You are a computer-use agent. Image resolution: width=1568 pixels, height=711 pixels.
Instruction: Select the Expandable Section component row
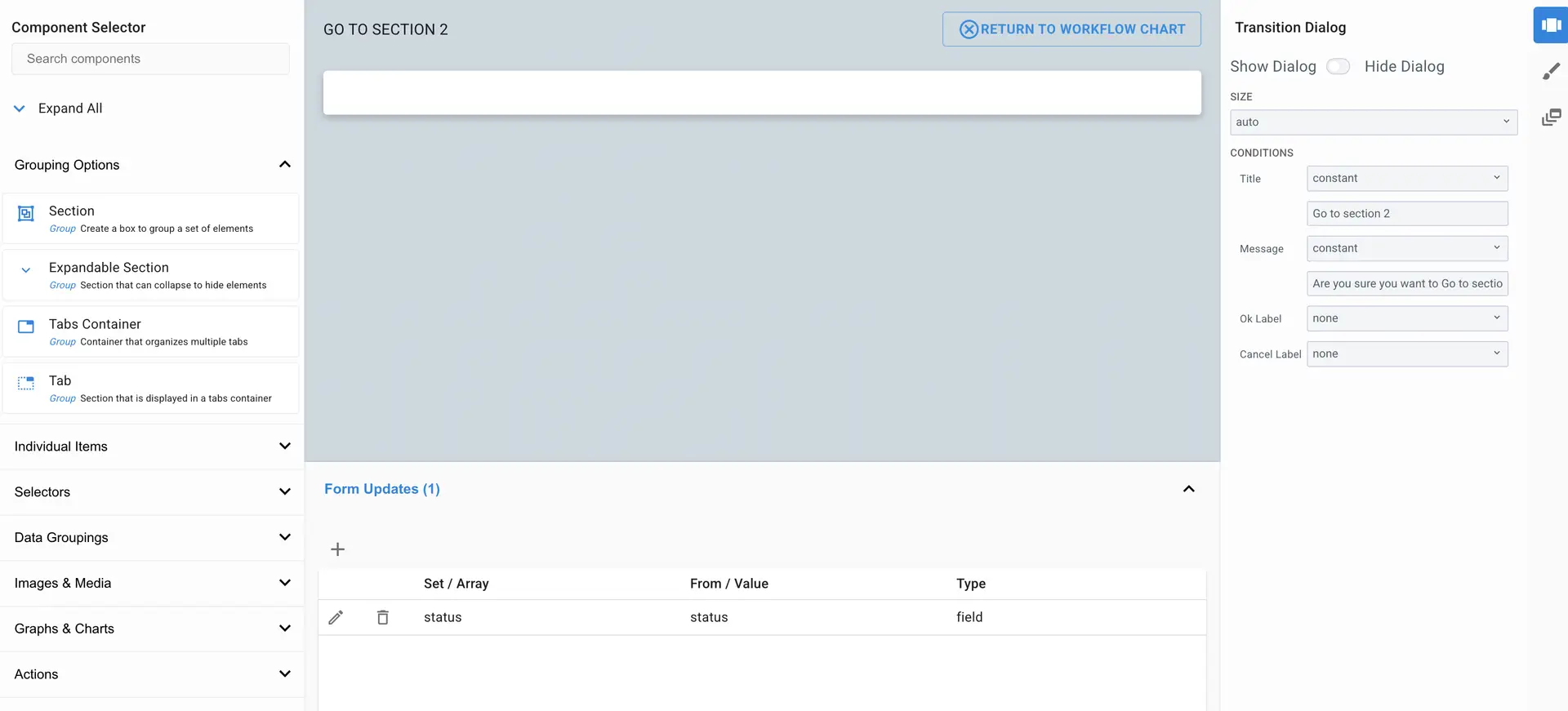pos(150,275)
